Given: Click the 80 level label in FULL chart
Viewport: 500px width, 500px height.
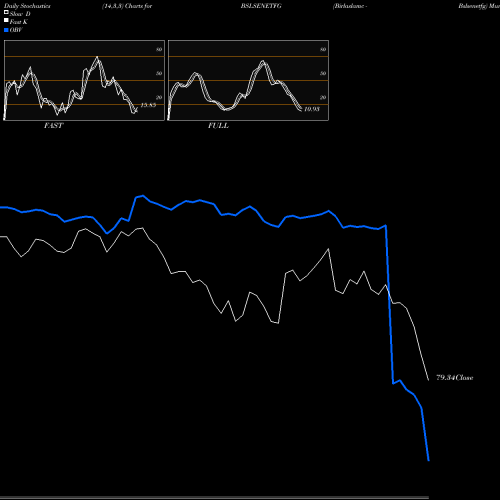Looking at the screenshot, I should click(x=323, y=49).
